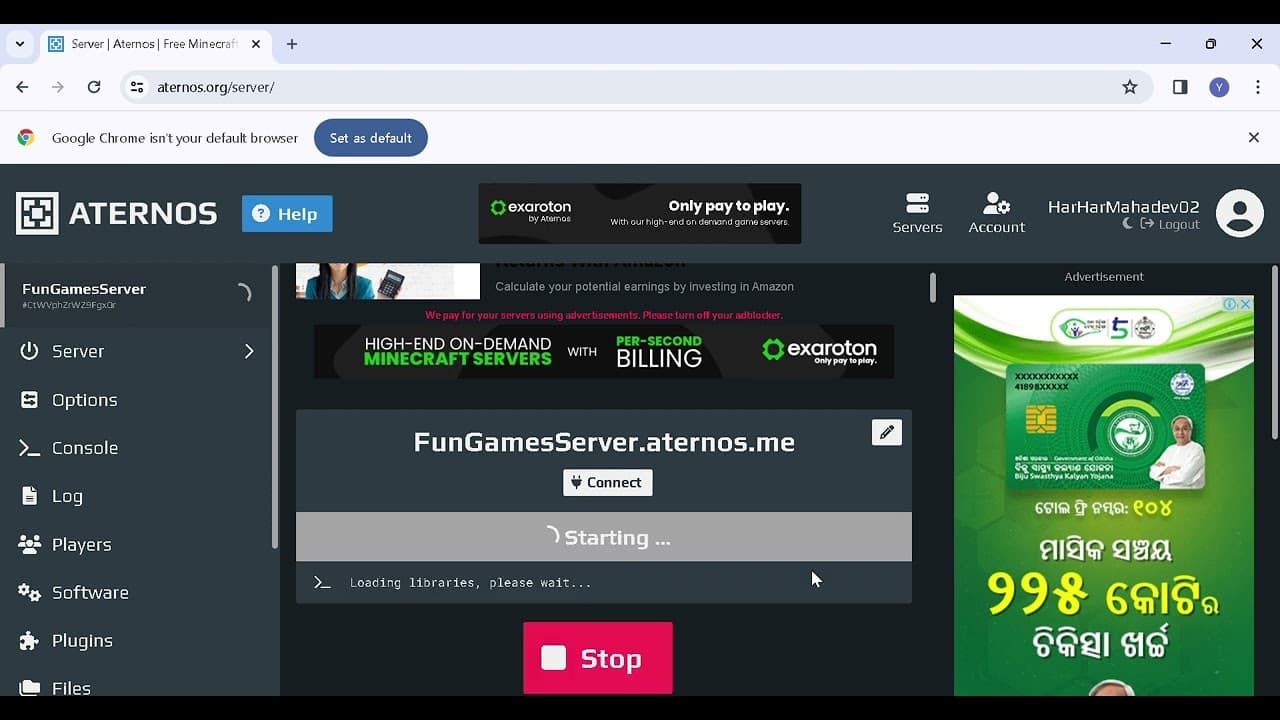Open exaroton header banner ad
This screenshot has height=720, width=1280.
pyautogui.click(x=640, y=213)
